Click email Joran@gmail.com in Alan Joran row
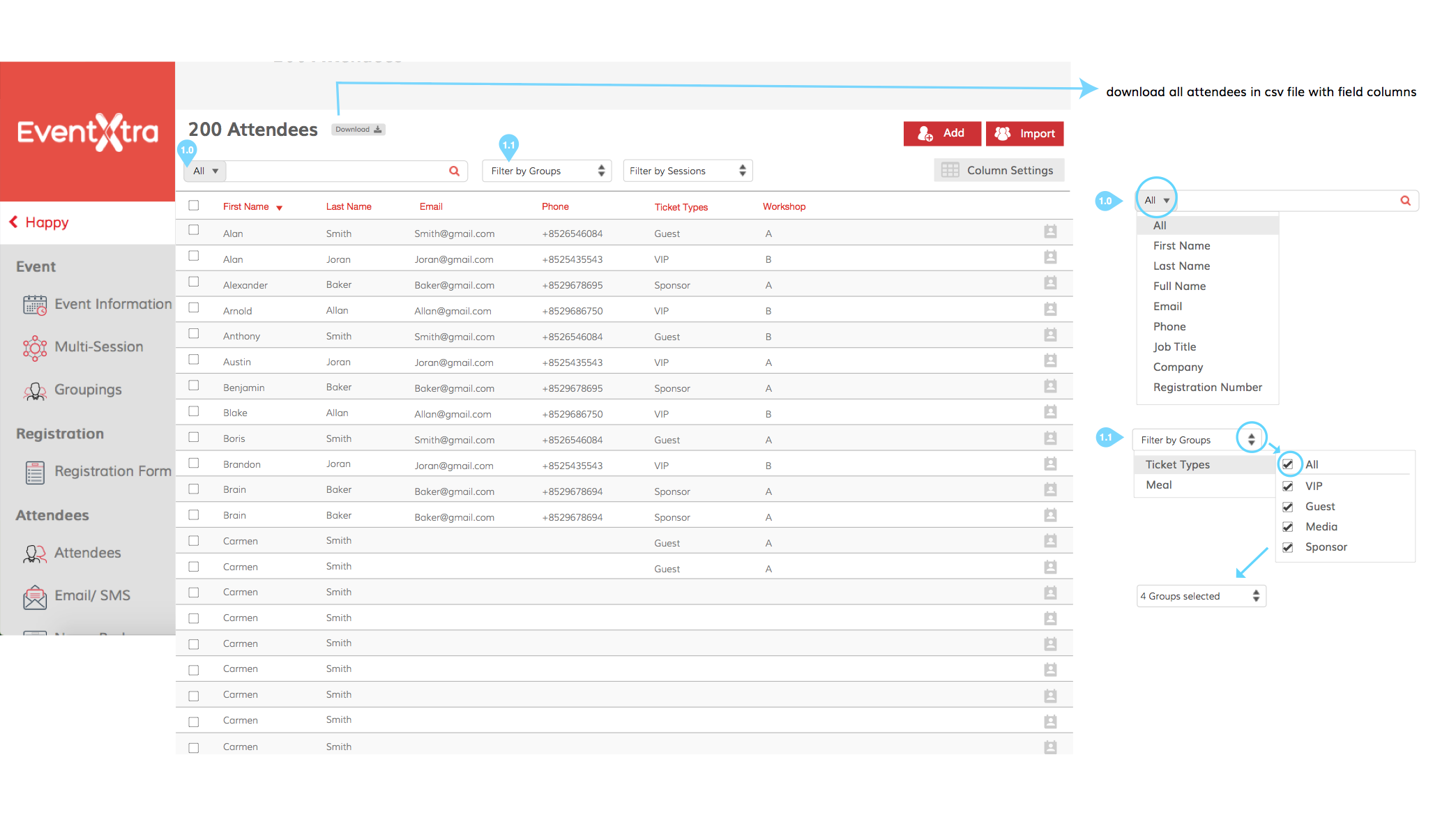The height and width of the screenshot is (817, 1456). click(454, 259)
